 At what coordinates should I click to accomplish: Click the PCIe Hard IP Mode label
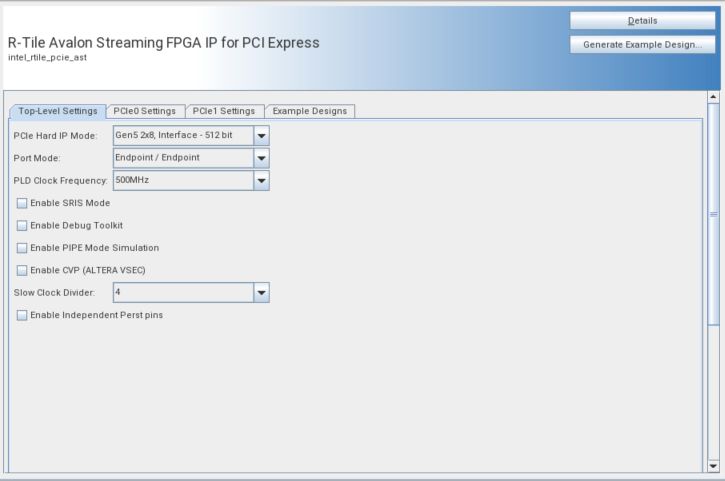[55, 136]
